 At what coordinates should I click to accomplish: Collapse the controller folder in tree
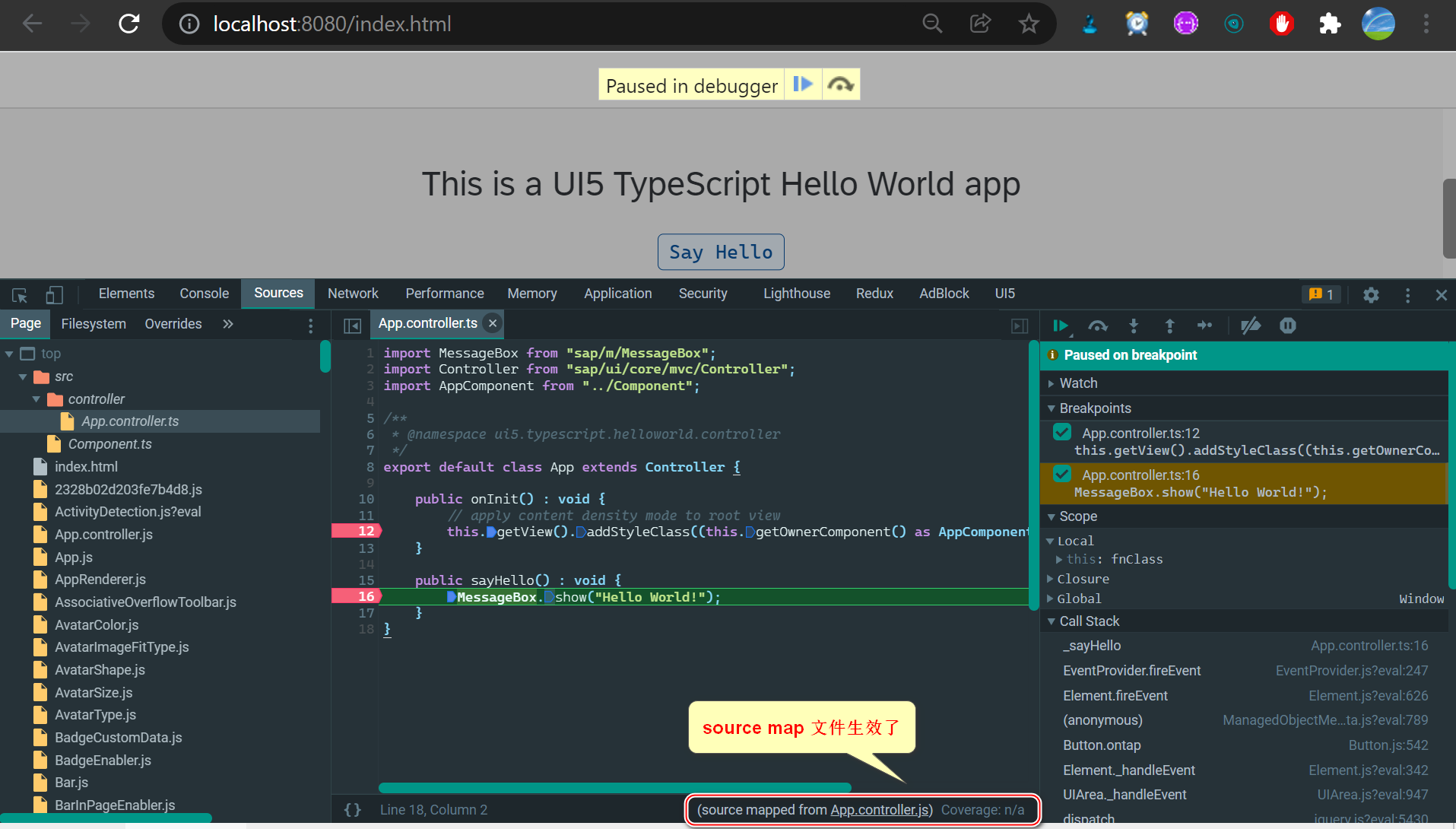coord(36,399)
